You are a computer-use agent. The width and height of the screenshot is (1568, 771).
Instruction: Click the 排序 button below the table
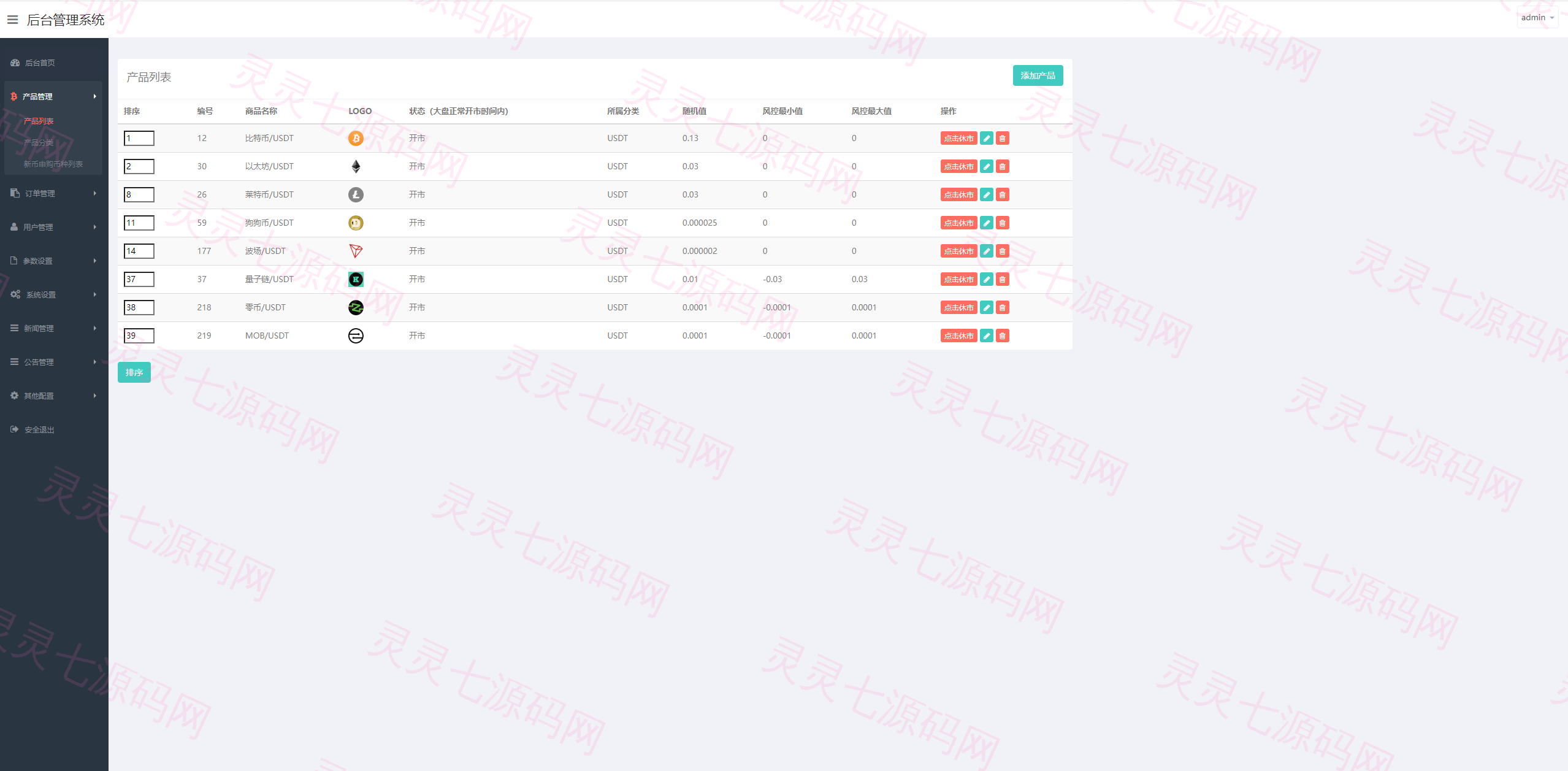point(134,372)
